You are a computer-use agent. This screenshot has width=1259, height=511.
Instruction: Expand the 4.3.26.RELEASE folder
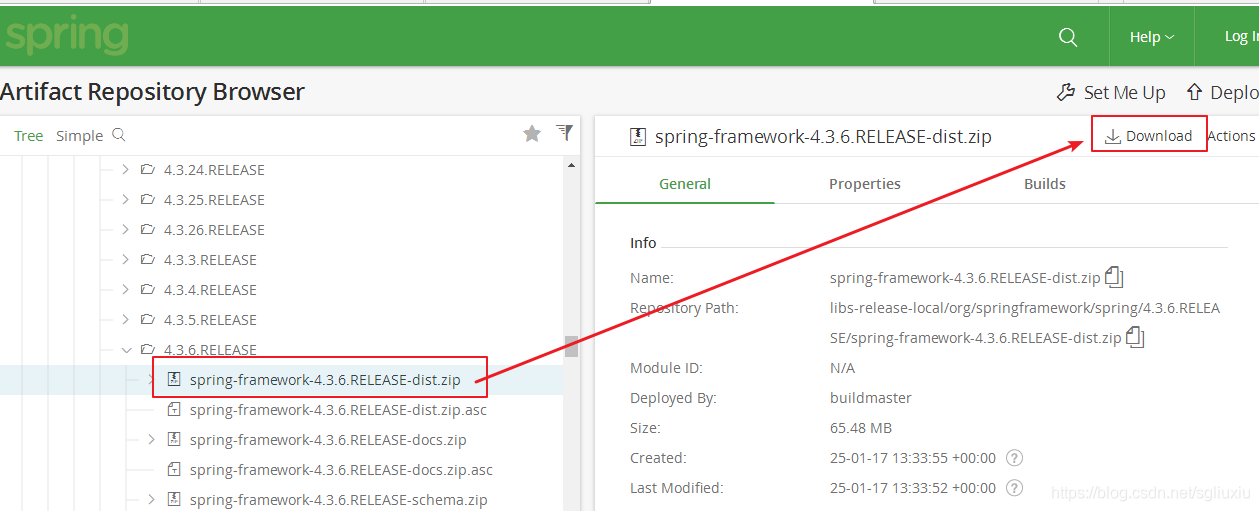pyautogui.click(x=125, y=230)
